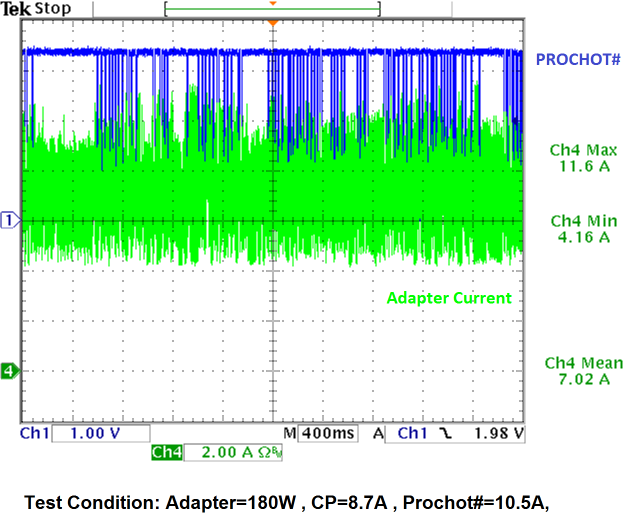Select the Ch4 2.00 A scale readout
The height and width of the screenshot is (517, 641).
233,452
